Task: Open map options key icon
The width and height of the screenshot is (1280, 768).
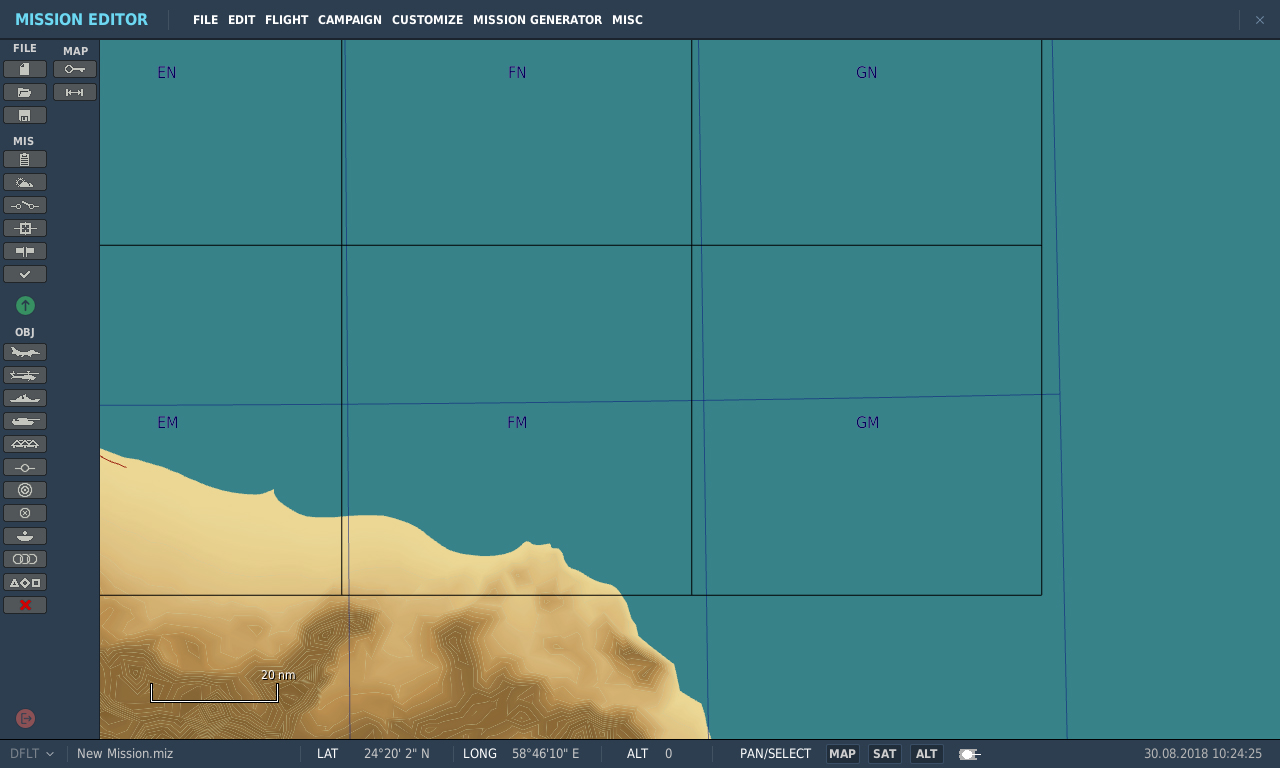Action: tap(75, 69)
